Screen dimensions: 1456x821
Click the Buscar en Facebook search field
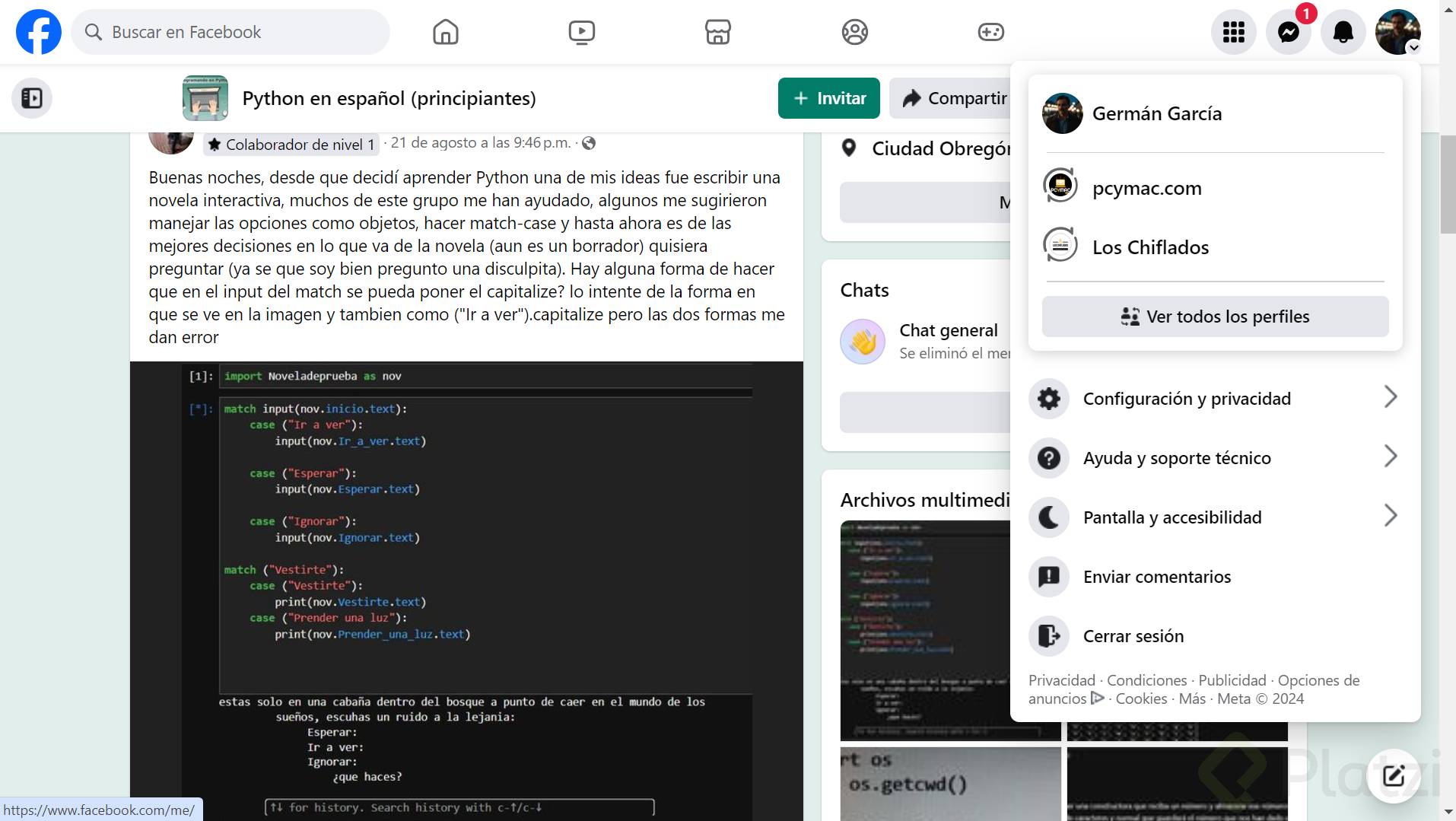click(230, 32)
